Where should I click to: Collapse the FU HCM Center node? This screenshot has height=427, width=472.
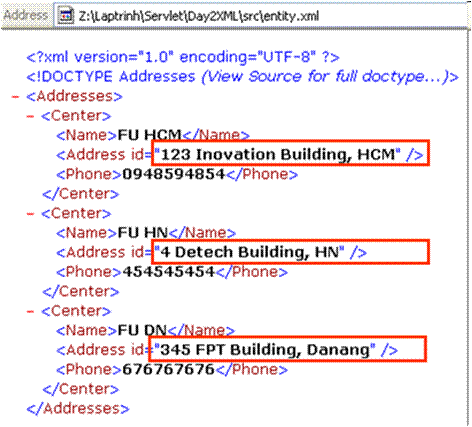point(30,116)
